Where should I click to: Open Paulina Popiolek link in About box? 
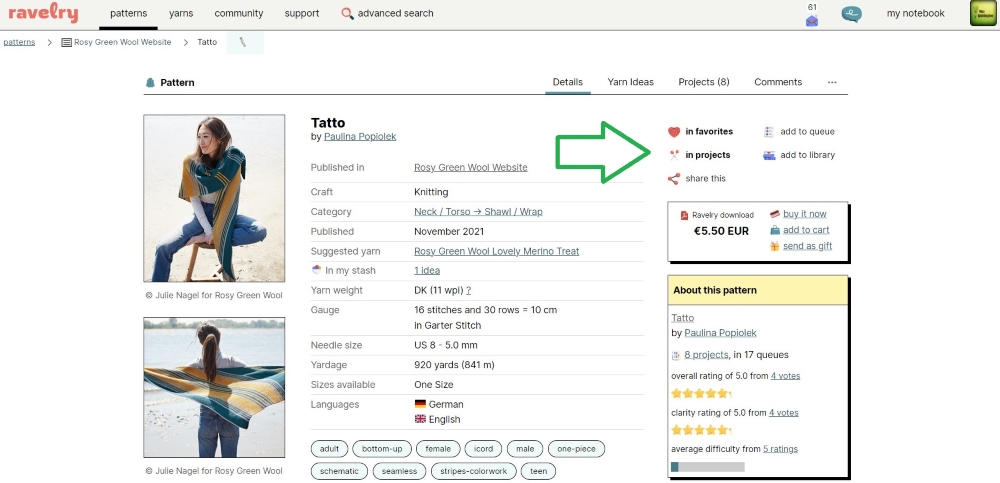point(720,333)
